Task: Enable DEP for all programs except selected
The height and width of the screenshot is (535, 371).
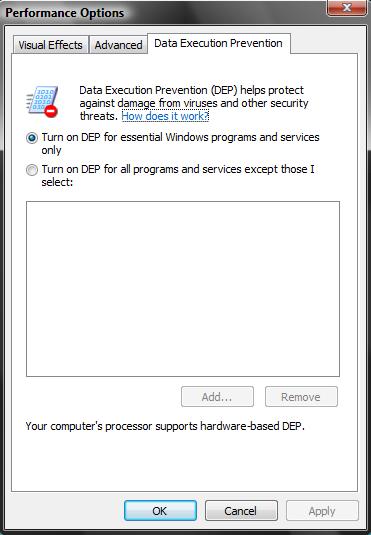Action: (x=32, y=170)
